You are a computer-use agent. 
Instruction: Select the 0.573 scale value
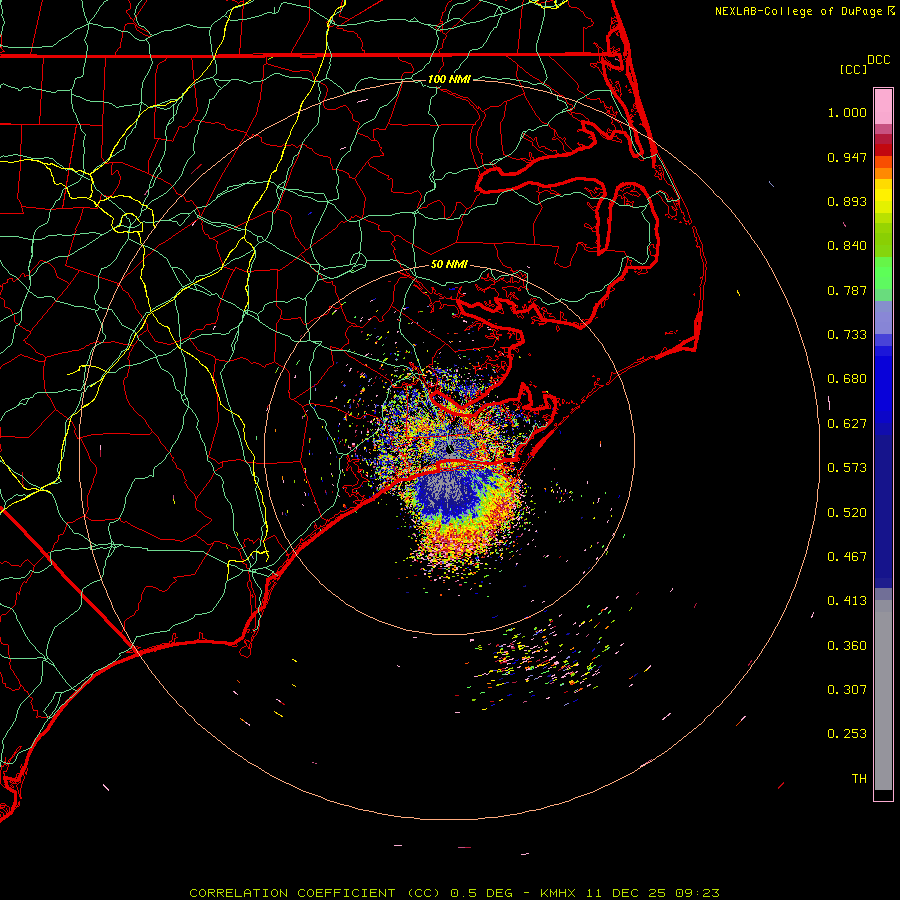[x=847, y=468]
